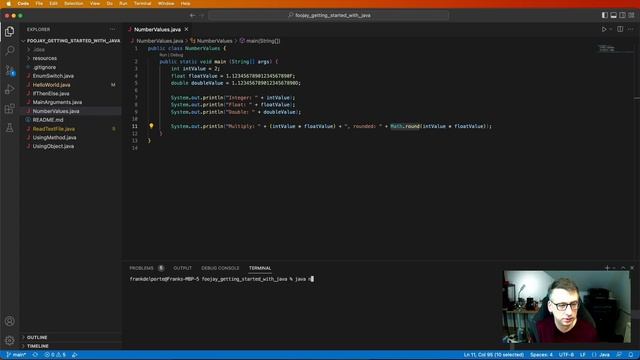
Task: Expand the .idea folder
Action: 70,49
